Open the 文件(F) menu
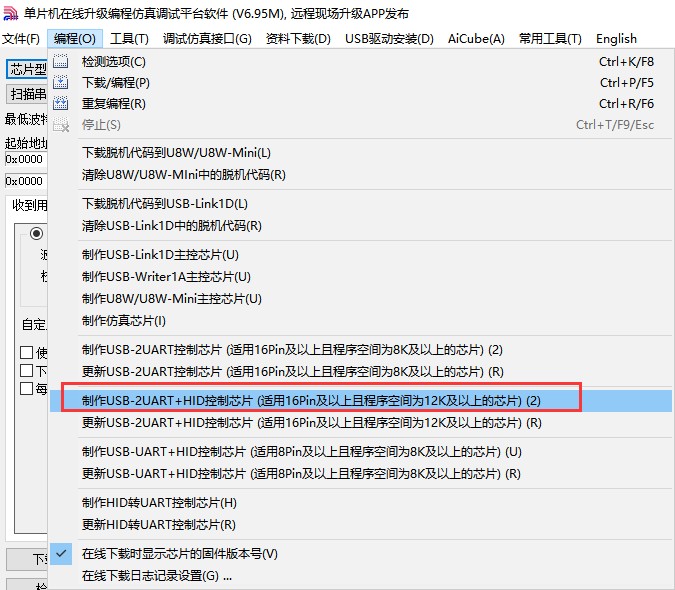675x590 pixels. (21, 39)
